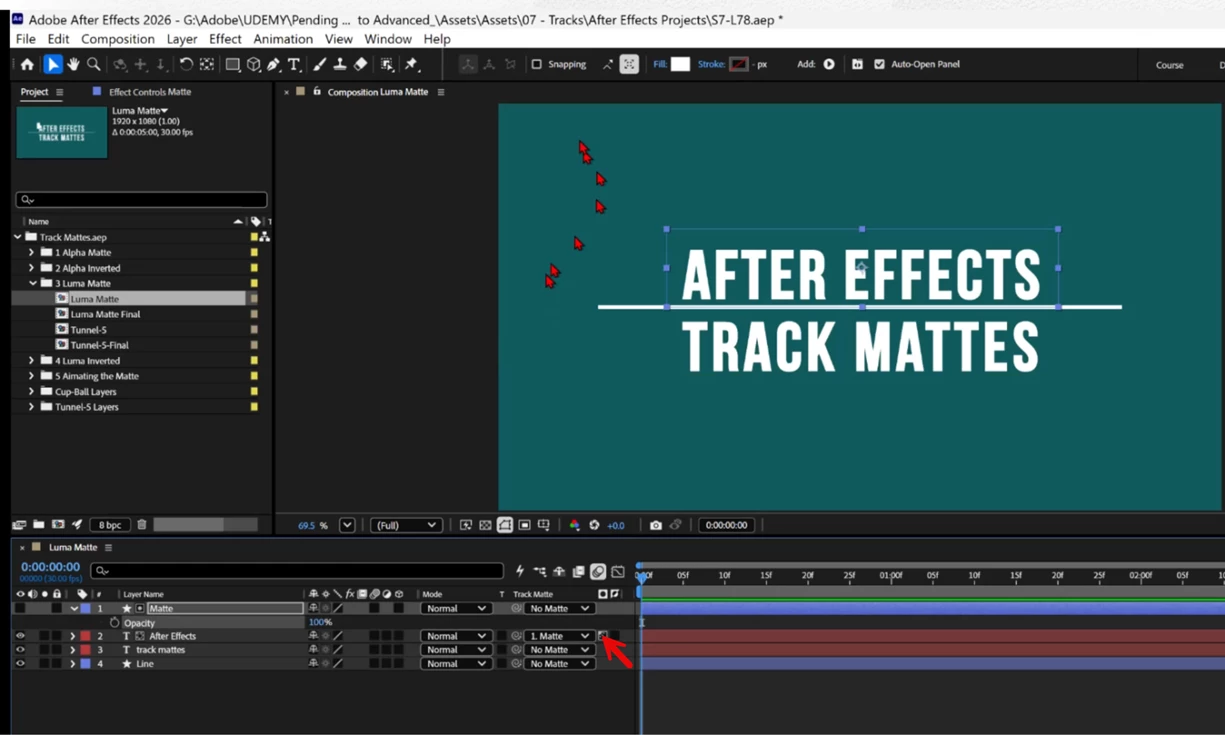Viewport: 1225px width, 735px height.
Task: Collapse the 3 Luma Matte folder
Action: pos(31,284)
